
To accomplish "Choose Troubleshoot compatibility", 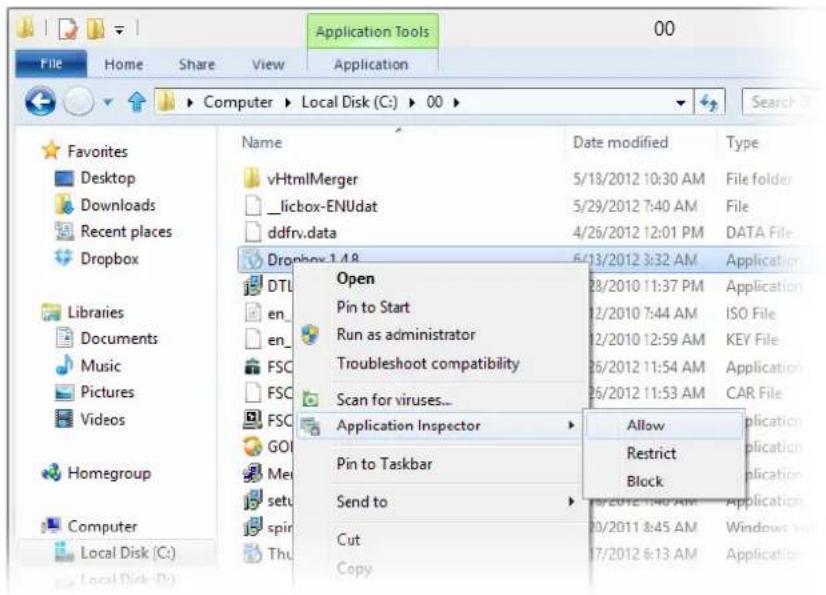I will click(x=428, y=363).
